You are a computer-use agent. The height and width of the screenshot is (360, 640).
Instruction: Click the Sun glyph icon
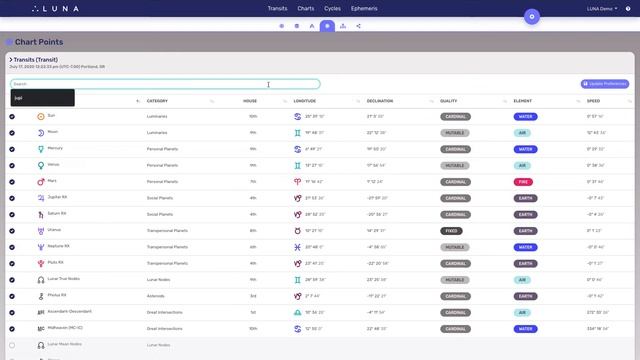[x=41, y=117]
